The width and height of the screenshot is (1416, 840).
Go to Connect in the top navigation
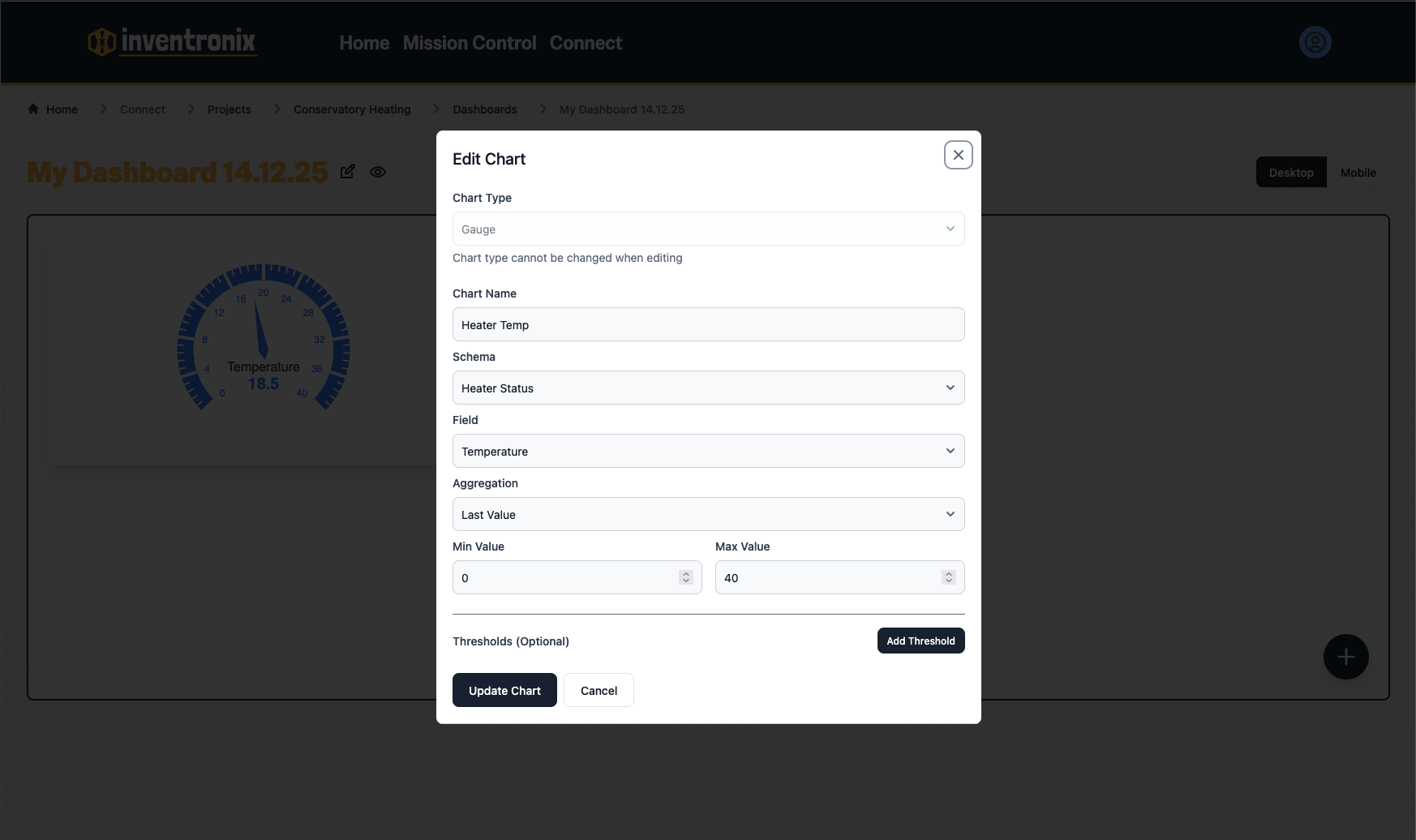point(586,43)
